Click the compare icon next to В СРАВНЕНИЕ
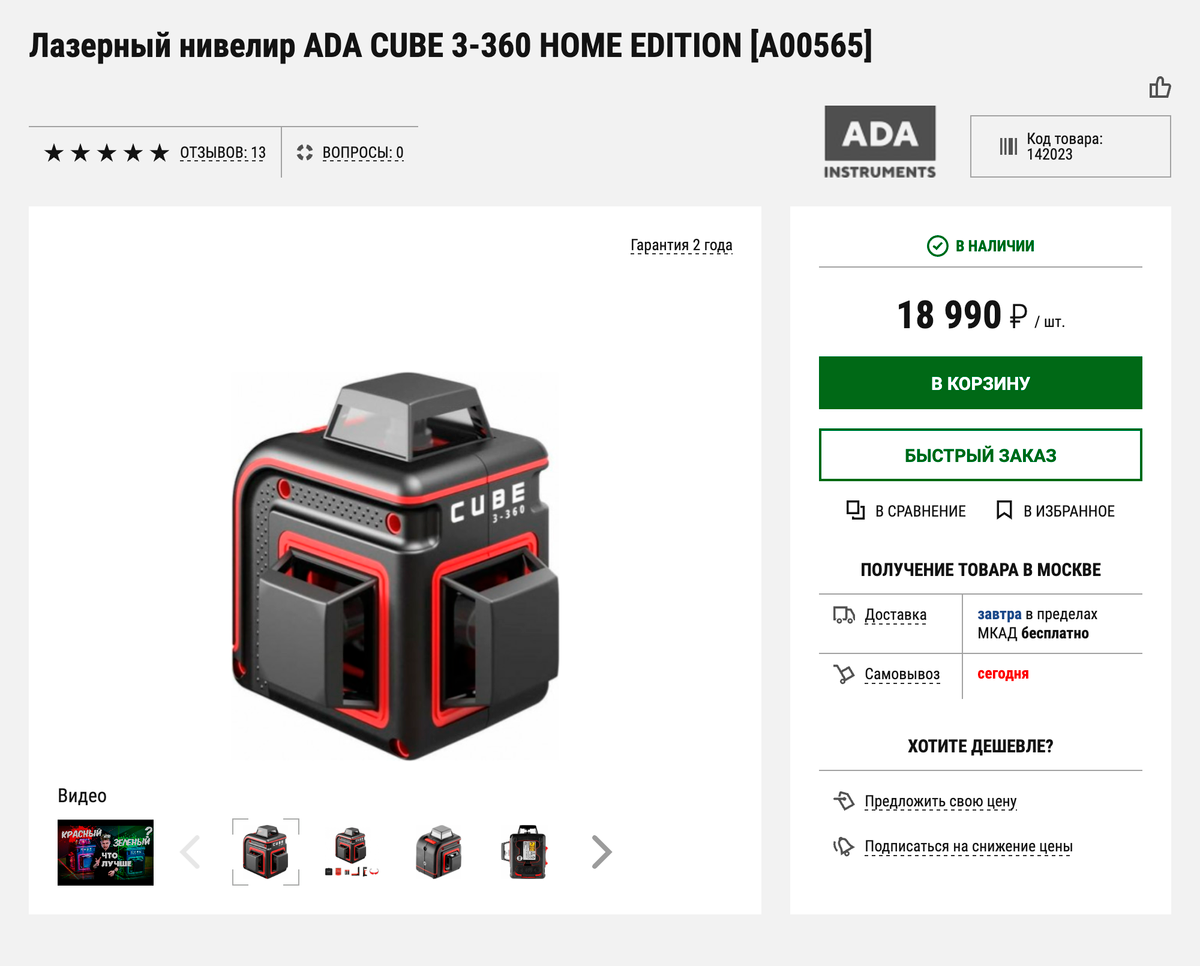Viewport: 1200px width, 966px height. (855, 511)
